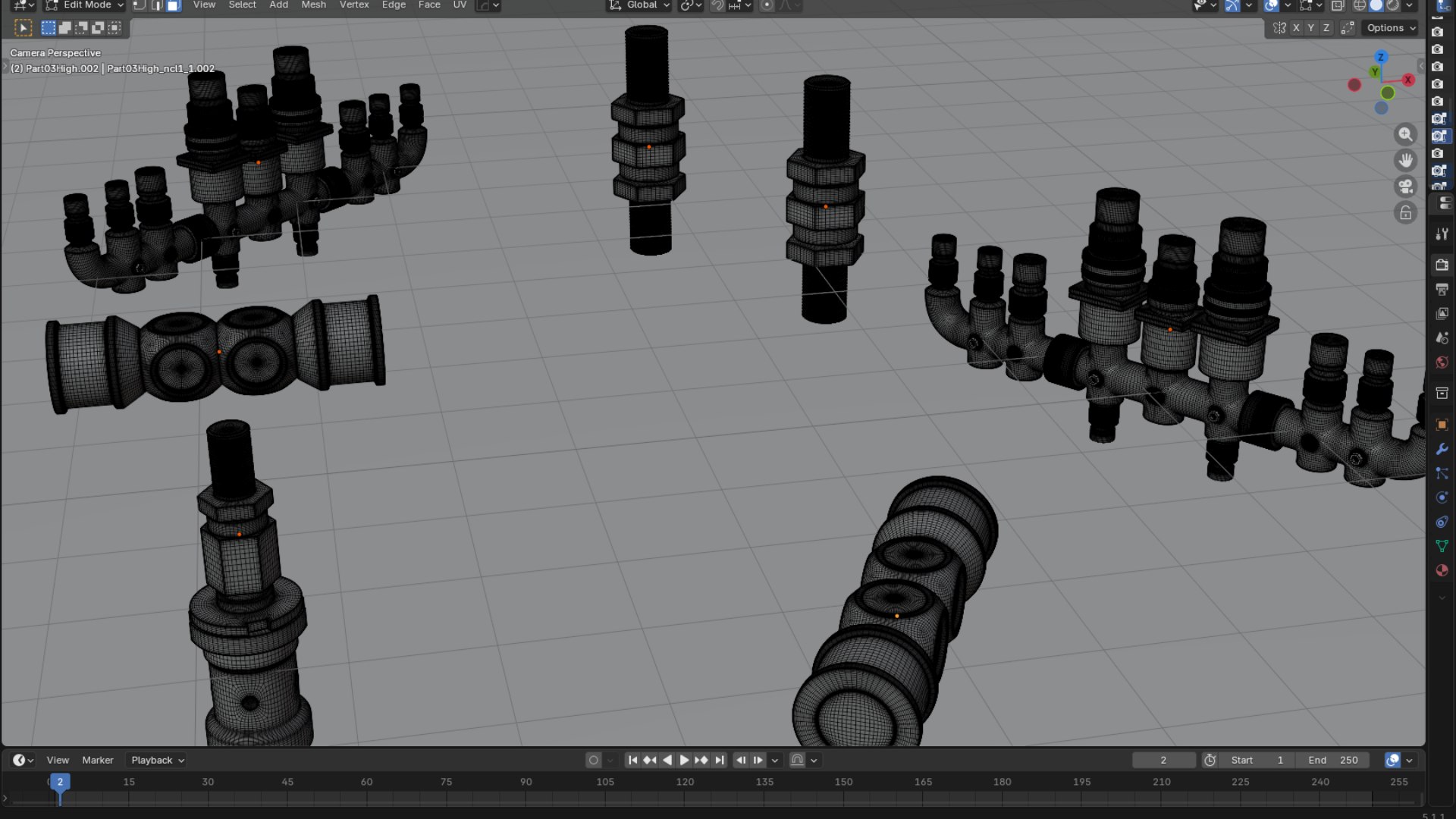The image size is (1456, 819).
Task: Set selection mode to Extend
Action: 64,28
